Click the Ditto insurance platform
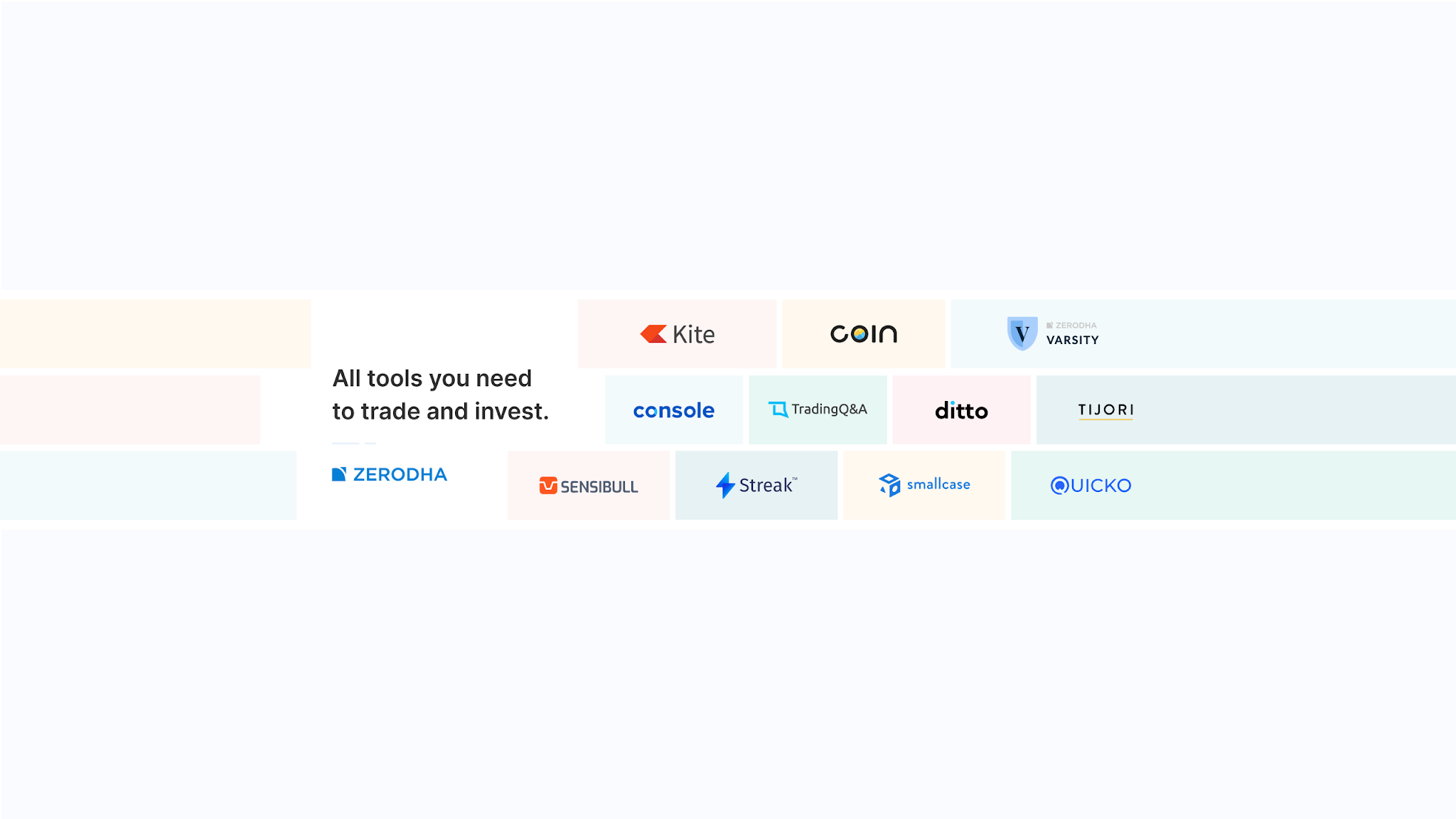Image resolution: width=1456 pixels, height=819 pixels. [961, 409]
